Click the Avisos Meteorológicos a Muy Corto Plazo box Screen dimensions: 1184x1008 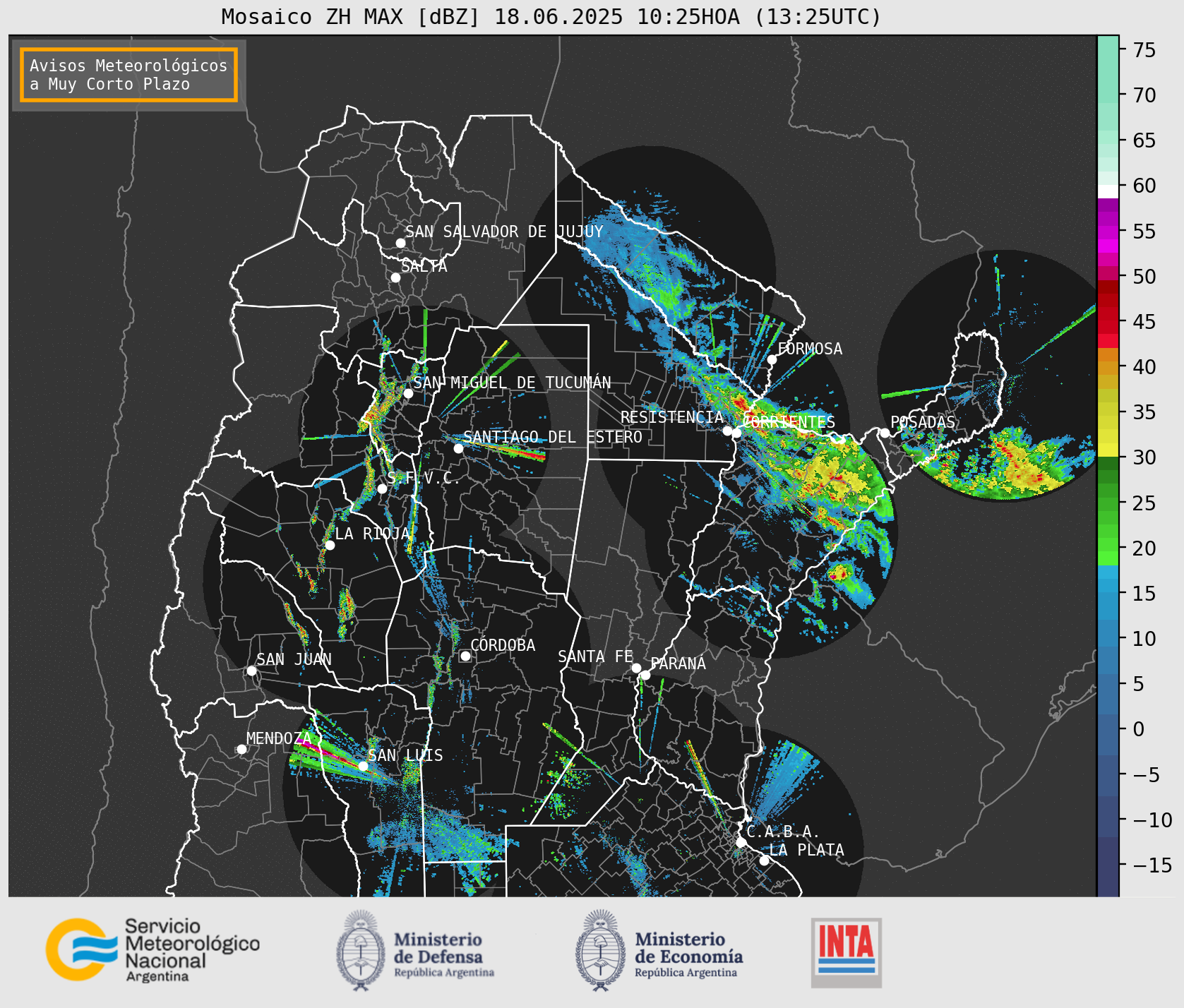coord(128,76)
